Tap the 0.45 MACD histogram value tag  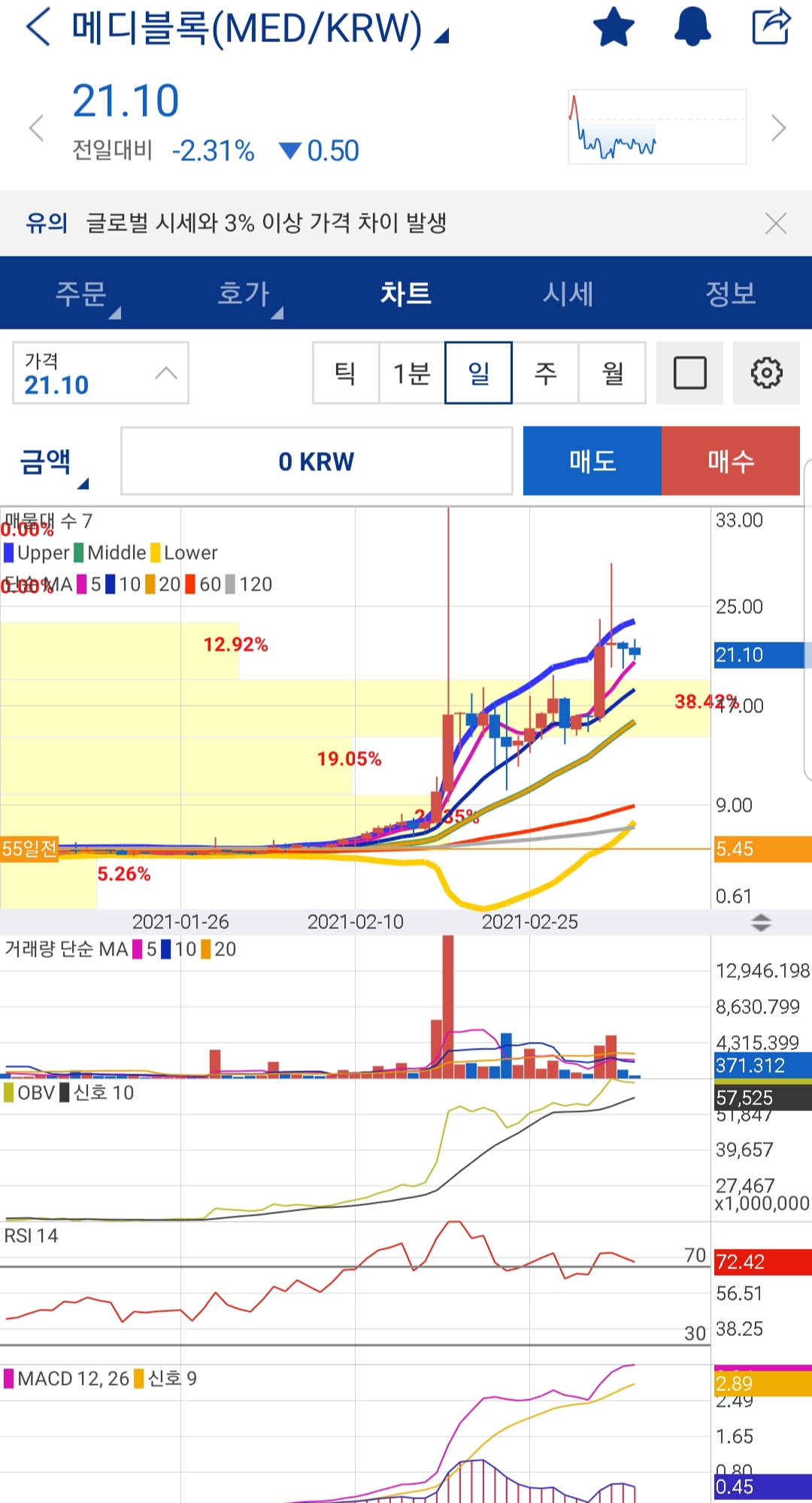762,1486
